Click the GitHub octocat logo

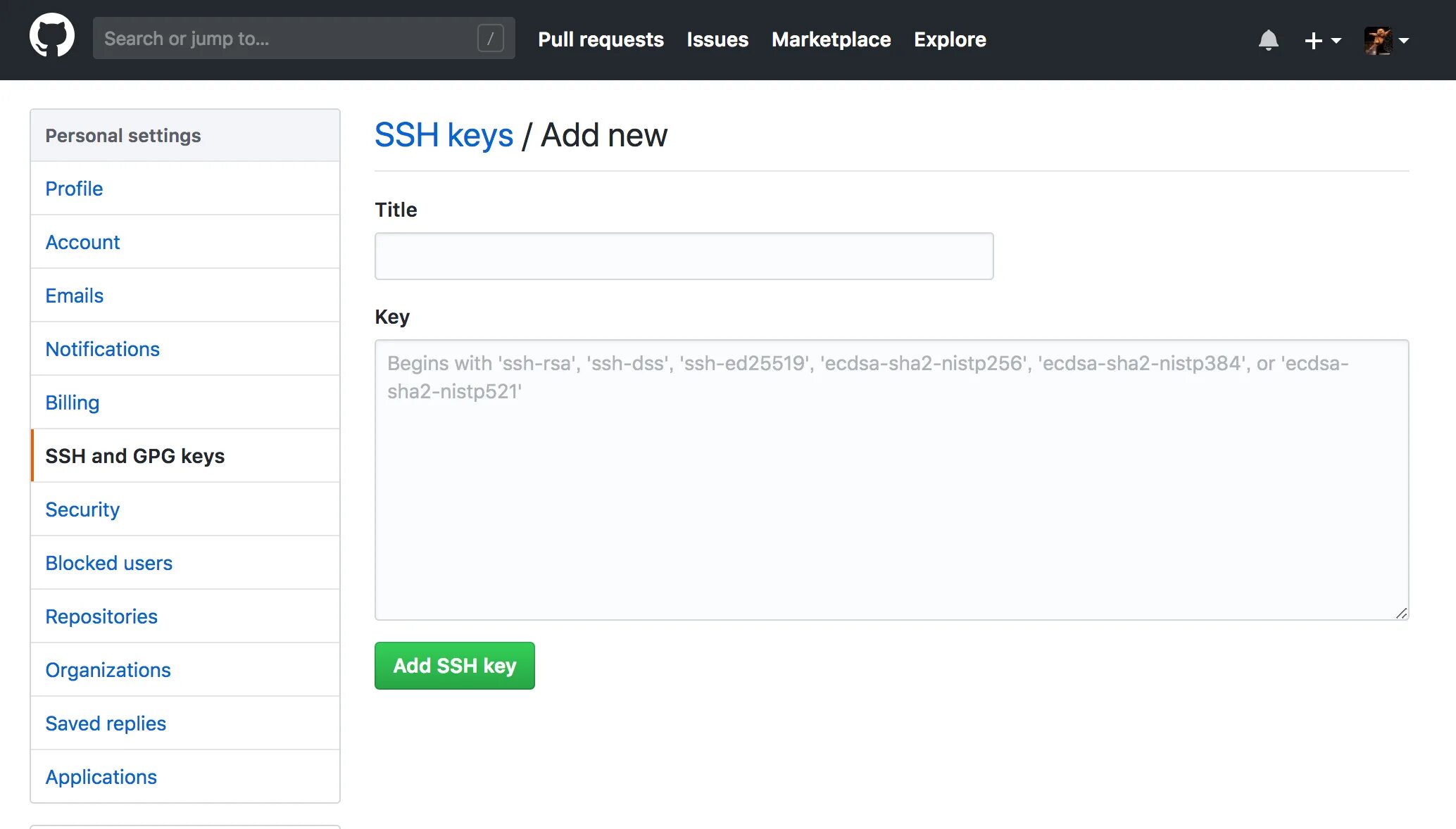coord(51,36)
